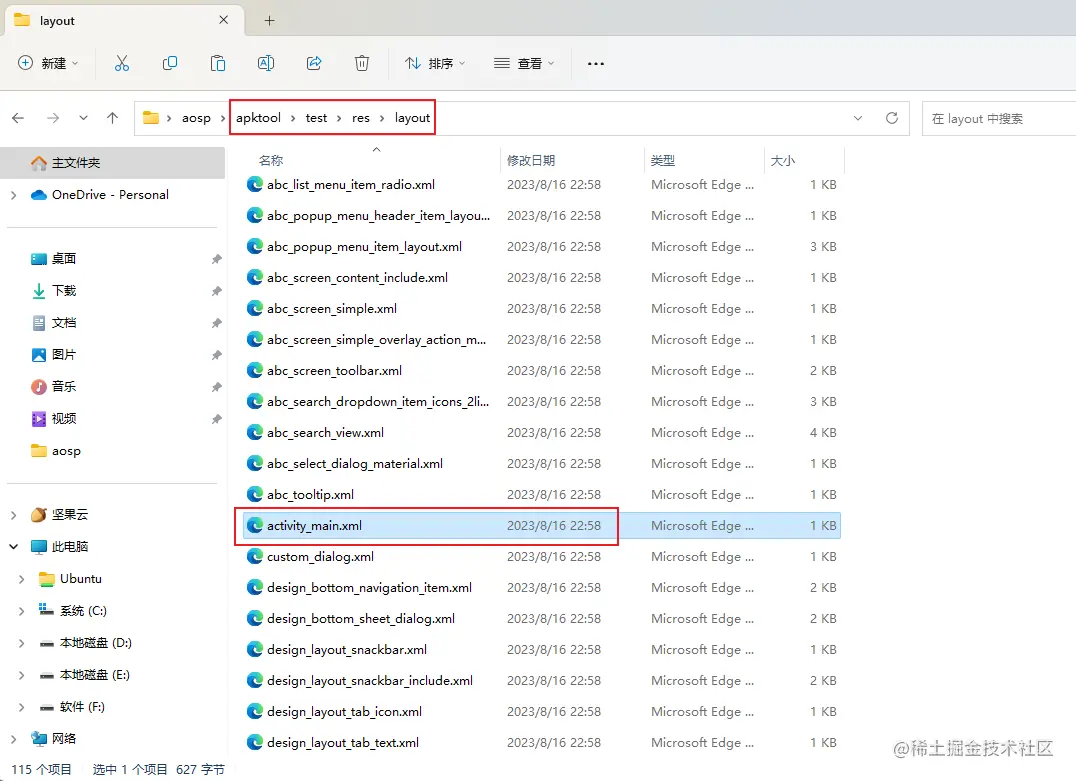Select file design_layout_tab_text.xml
Image resolution: width=1076 pixels, height=781 pixels.
[542, 743]
